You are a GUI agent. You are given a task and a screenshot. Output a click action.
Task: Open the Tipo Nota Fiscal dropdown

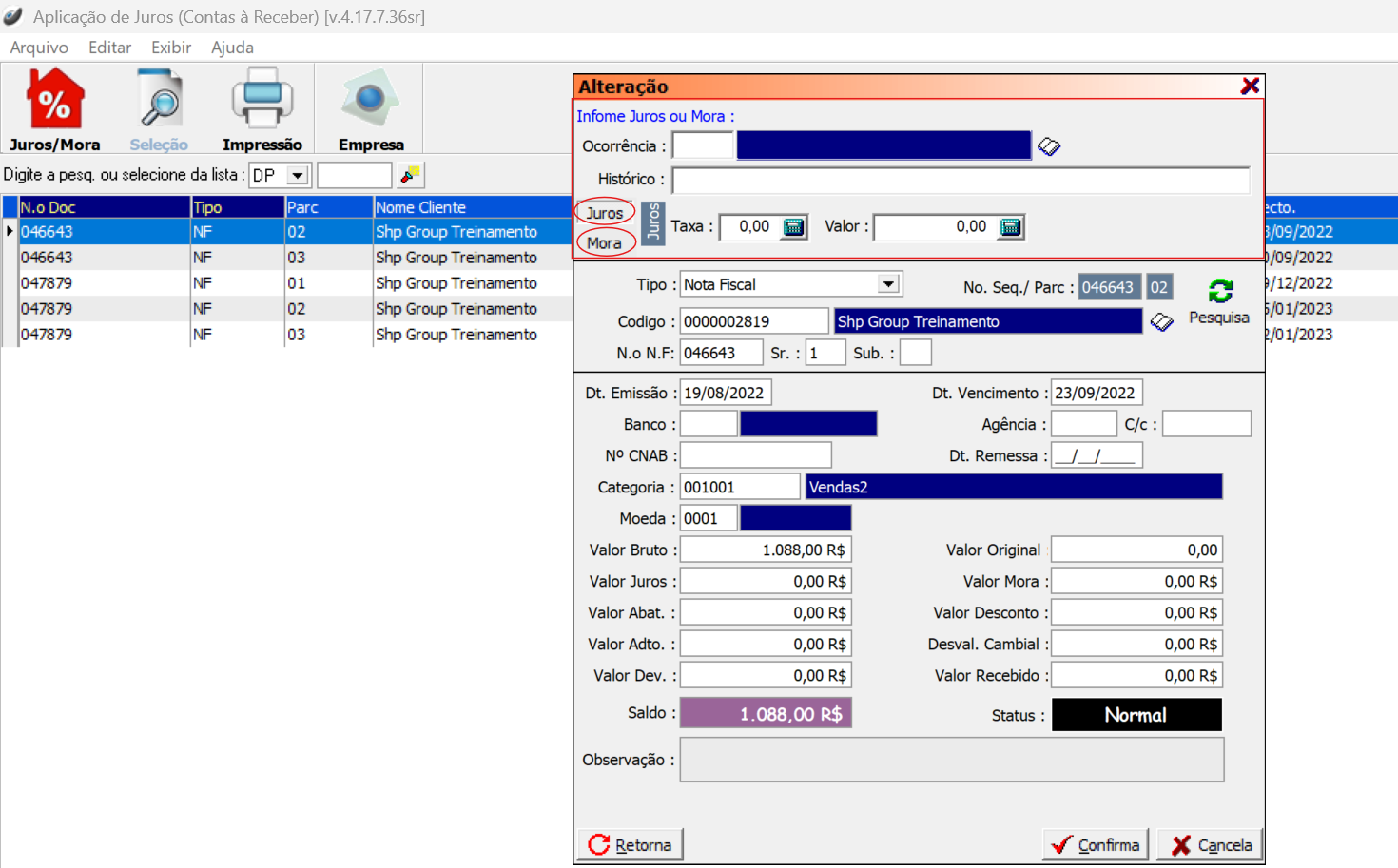tap(888, 284)
